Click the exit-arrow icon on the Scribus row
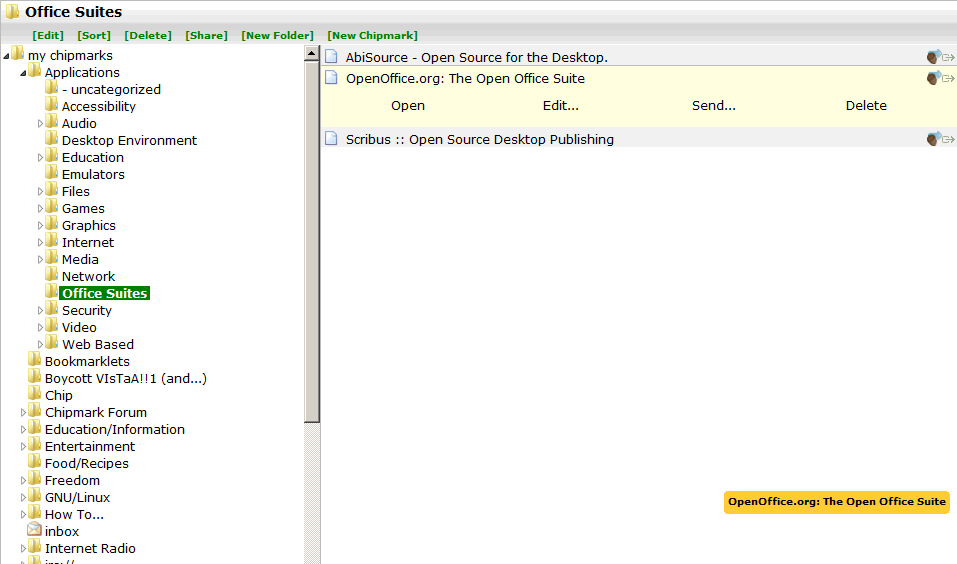This screenshot has width=957, height=564. (x=948, y=139)
